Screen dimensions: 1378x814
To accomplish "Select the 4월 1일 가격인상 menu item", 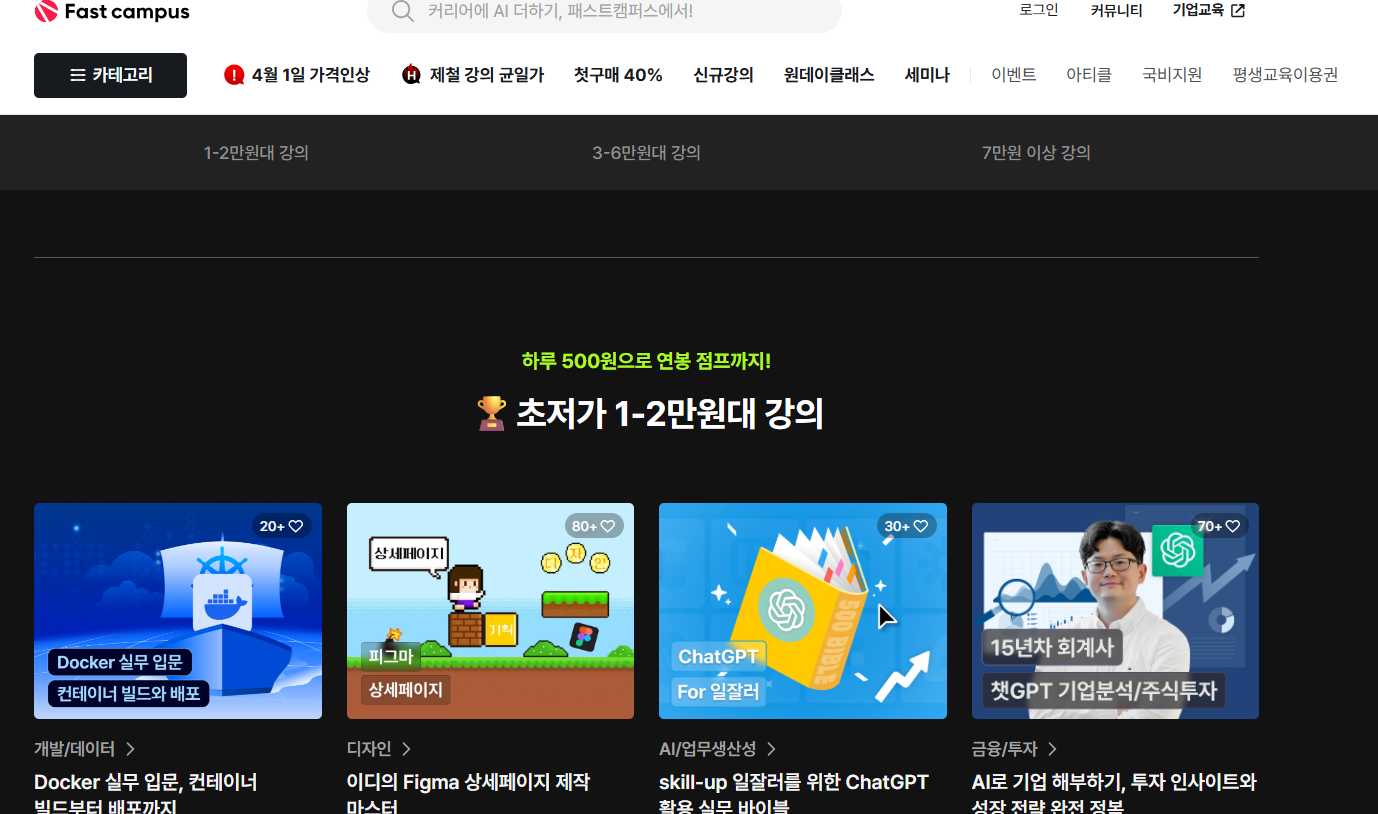I will point(297,75).
